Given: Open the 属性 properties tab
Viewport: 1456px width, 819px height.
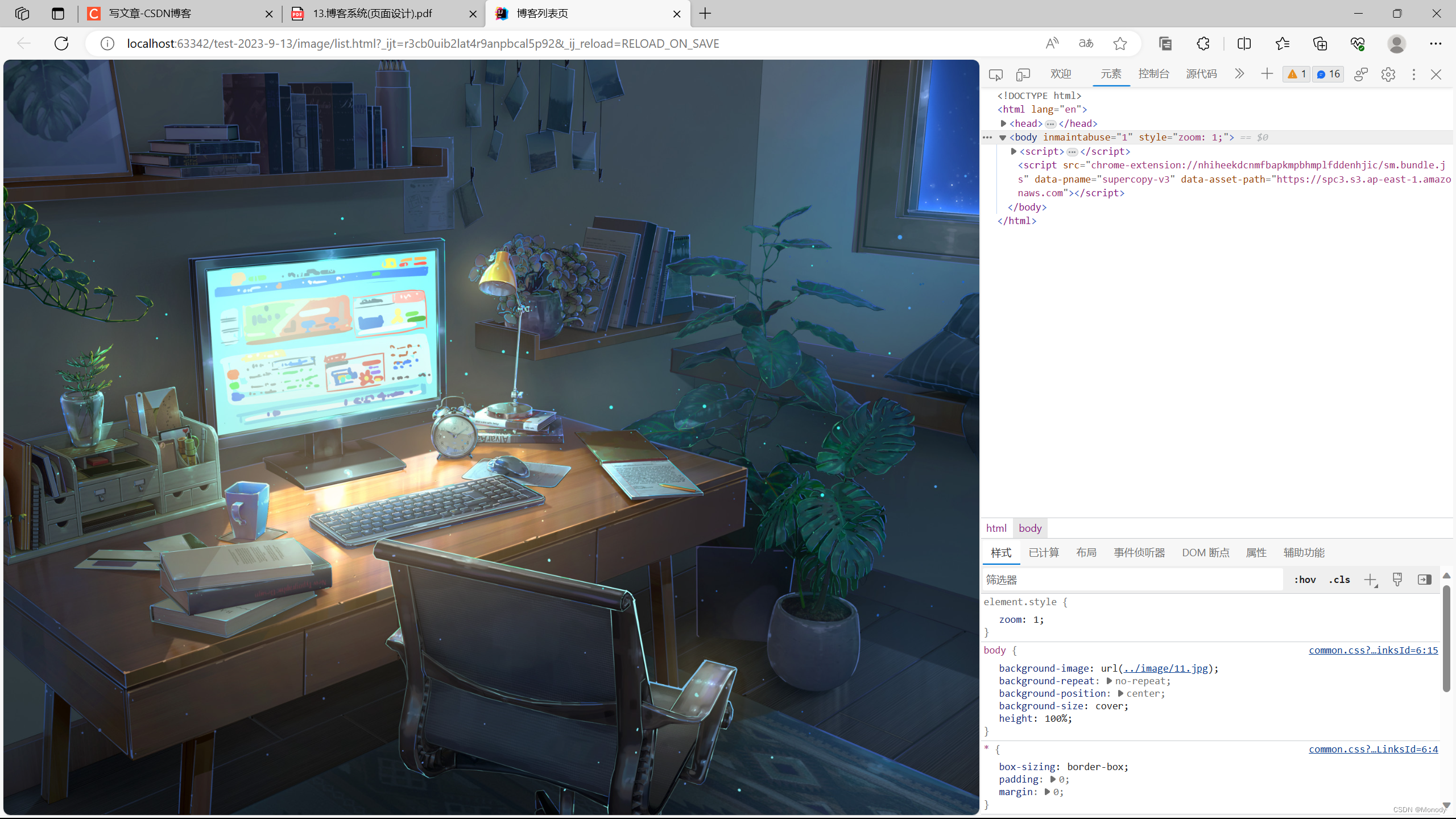Looking at the screenshot, I should pyautogui.click(x=1256, y=553).
